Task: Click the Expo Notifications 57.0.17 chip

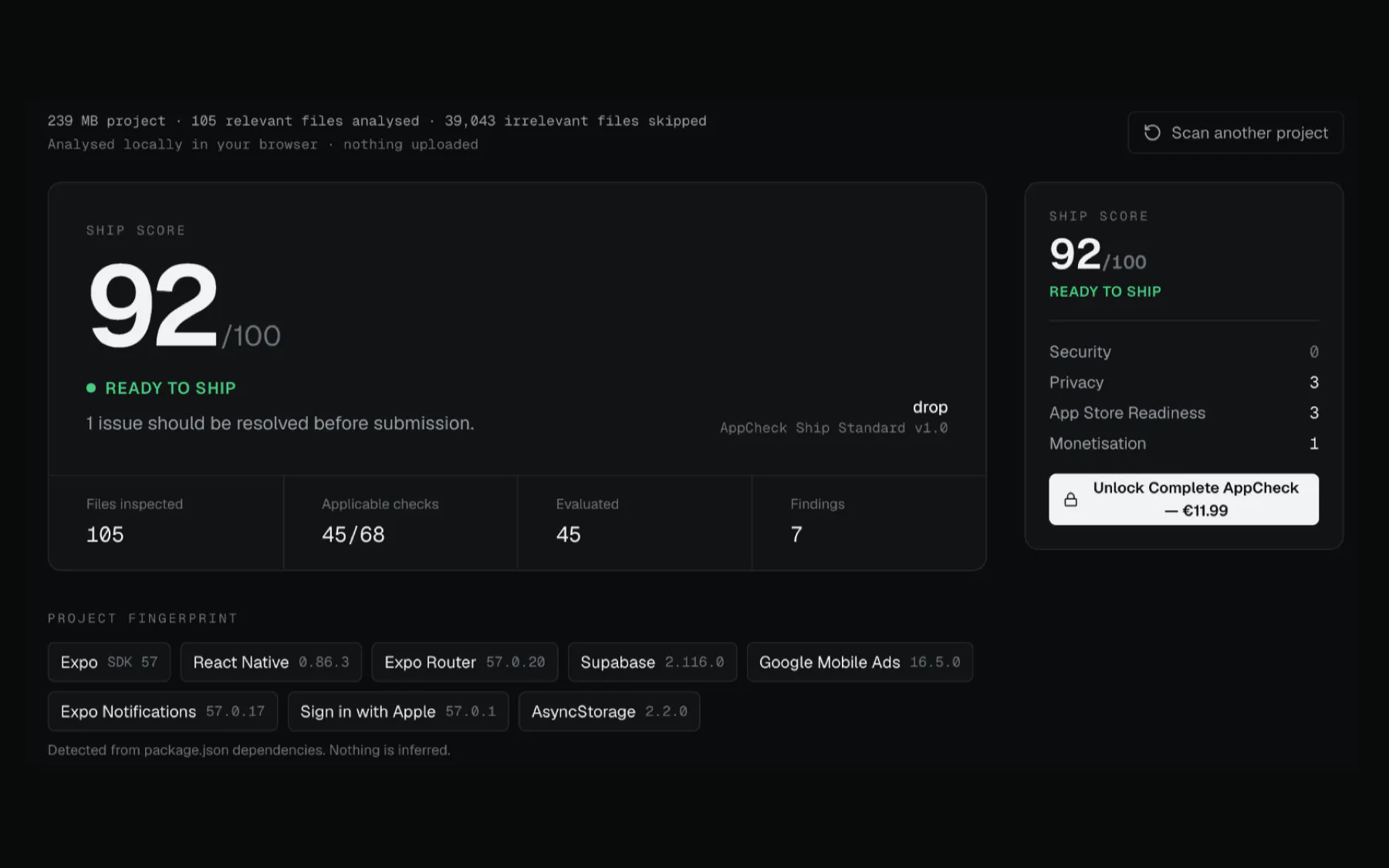Action: tap(163, 711)
